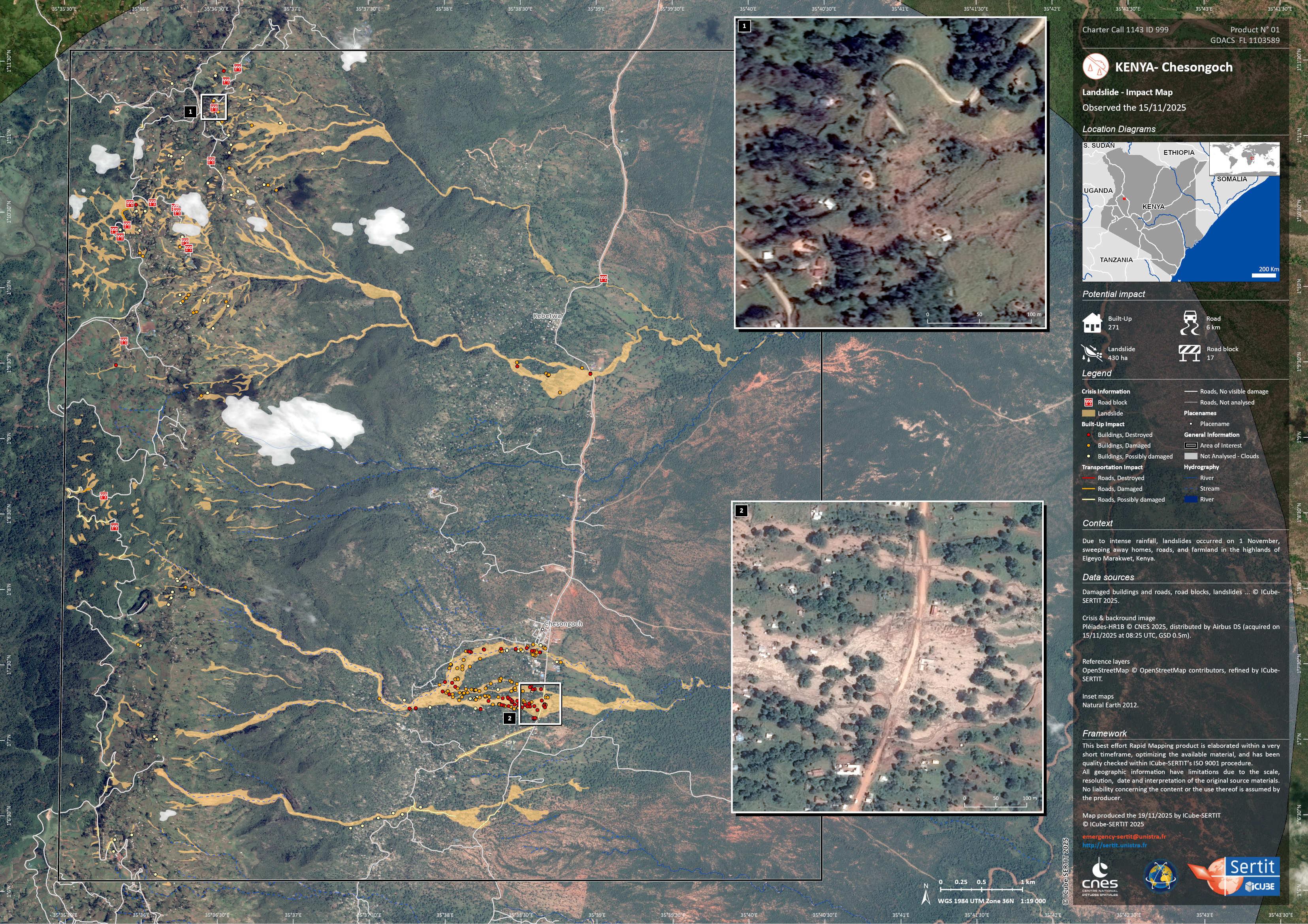Click the International Charter globe logo
Viewport: 1308px width, 924px height.
pos(1161,876)
